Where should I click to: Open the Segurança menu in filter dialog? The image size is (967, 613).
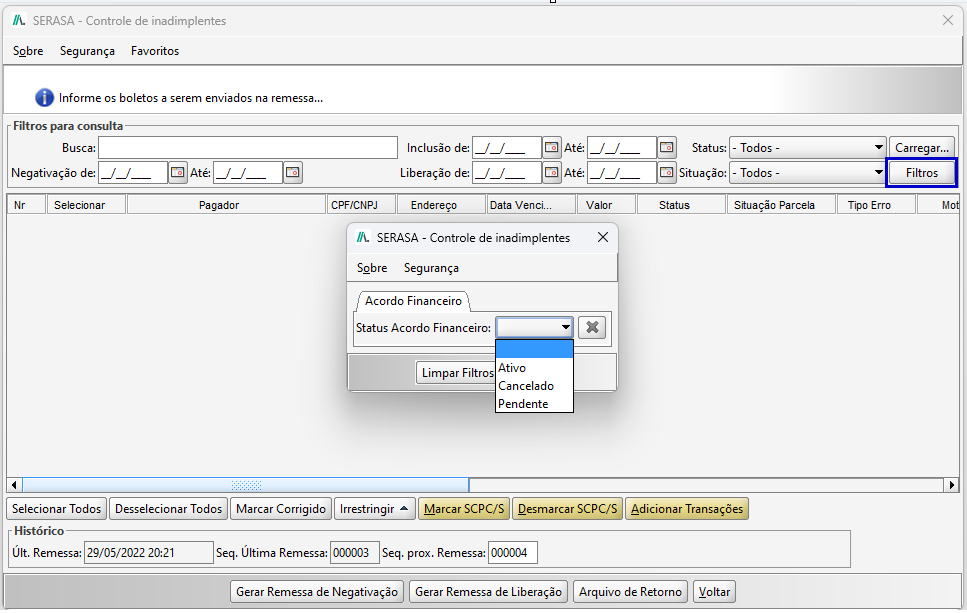tap(431, 268)
